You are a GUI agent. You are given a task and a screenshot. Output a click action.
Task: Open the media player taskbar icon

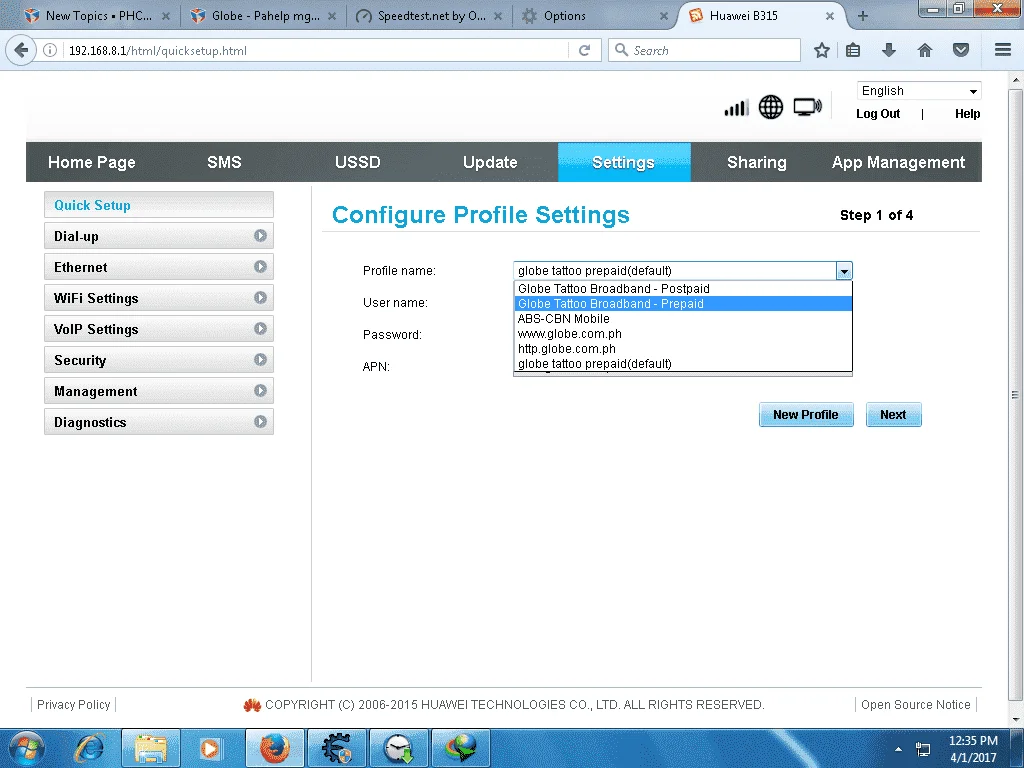pyautogui.click(x=210, y=748)
